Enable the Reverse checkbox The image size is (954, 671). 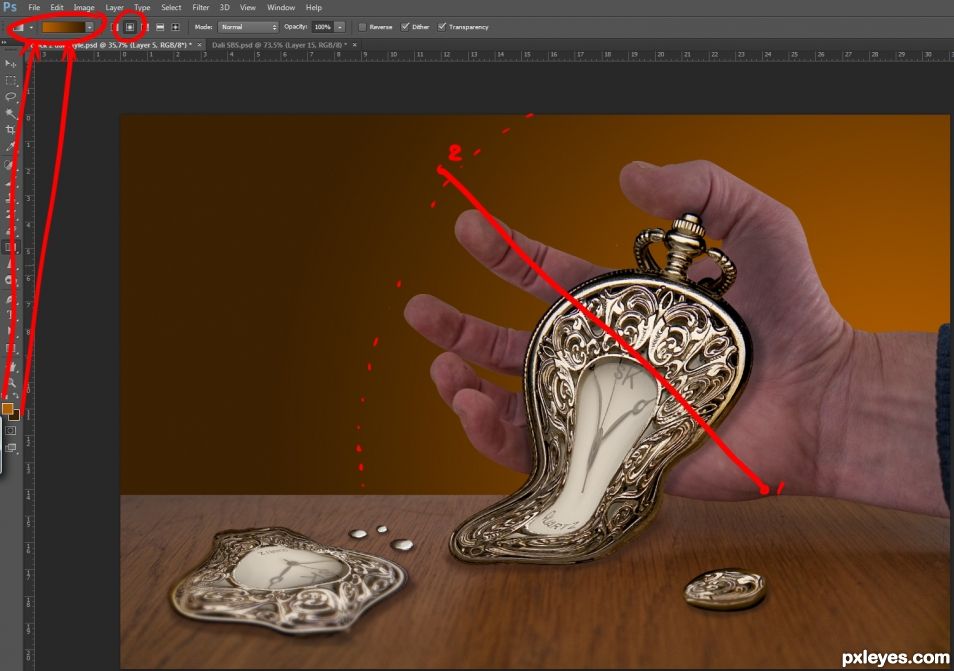(x=363, y=27)
